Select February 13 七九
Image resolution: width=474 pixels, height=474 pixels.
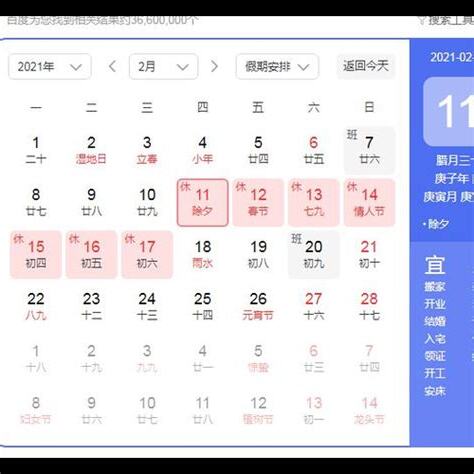[x=314, y=202]
